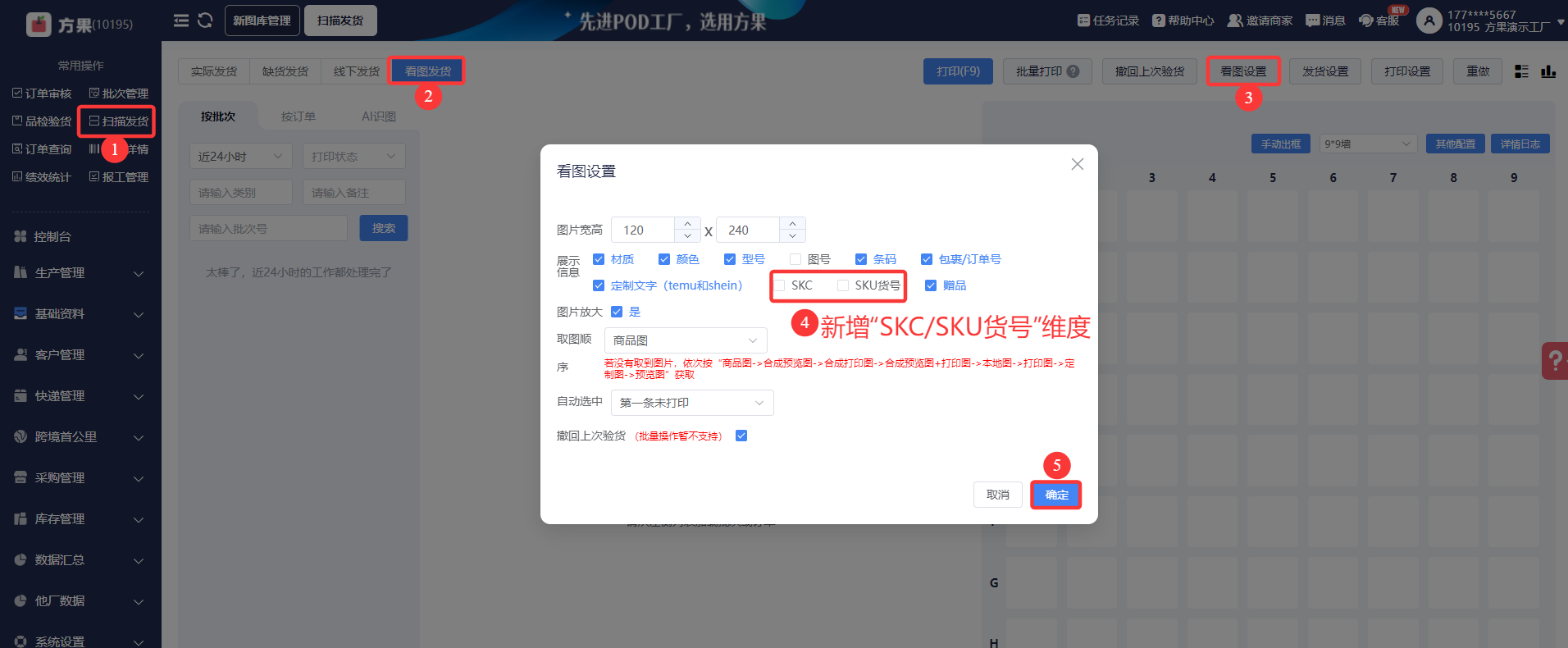Click the 方果 logo icon

click(39, 25)
